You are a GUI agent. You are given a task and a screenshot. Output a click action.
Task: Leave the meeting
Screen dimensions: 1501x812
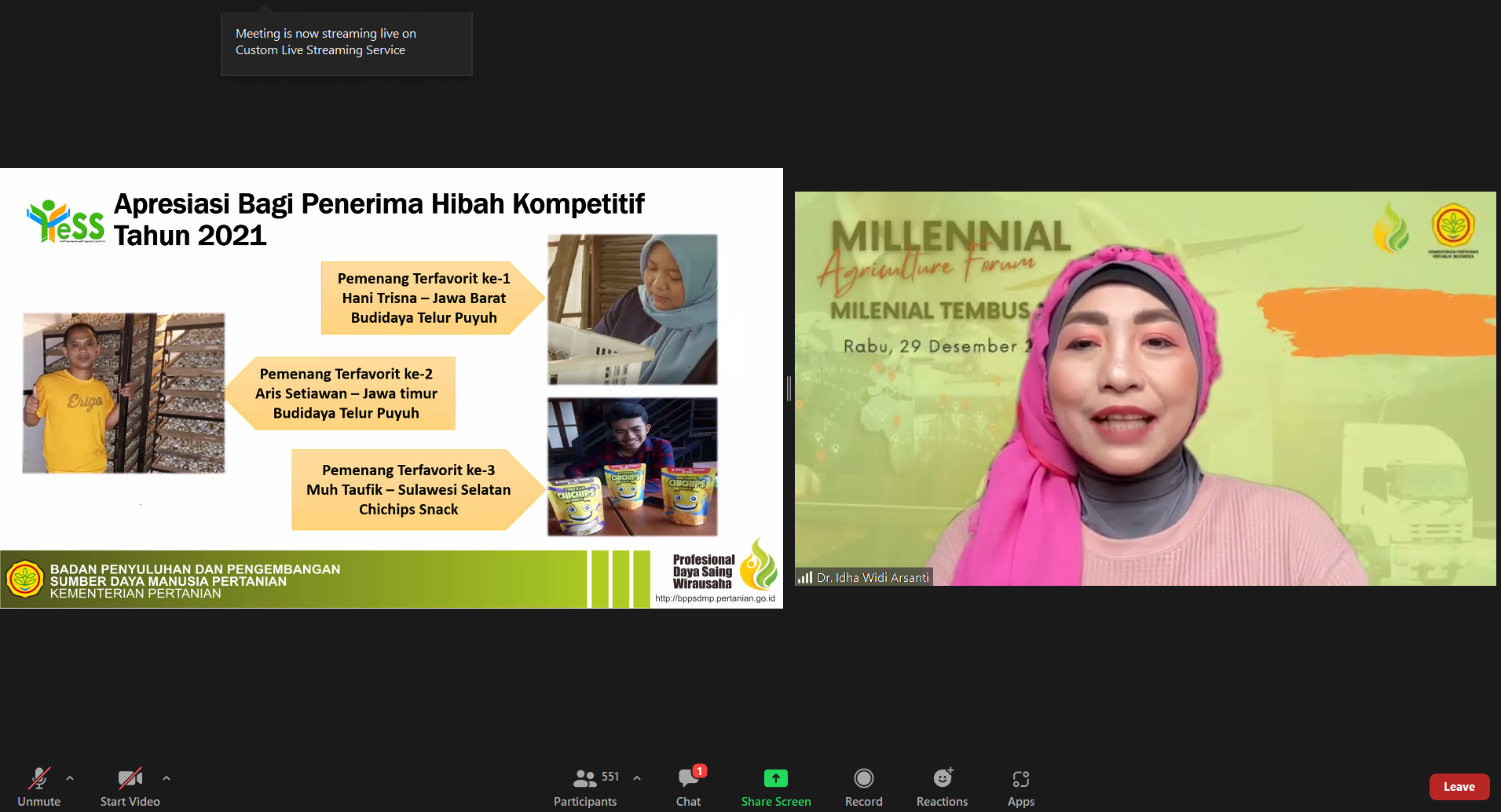1459,787
